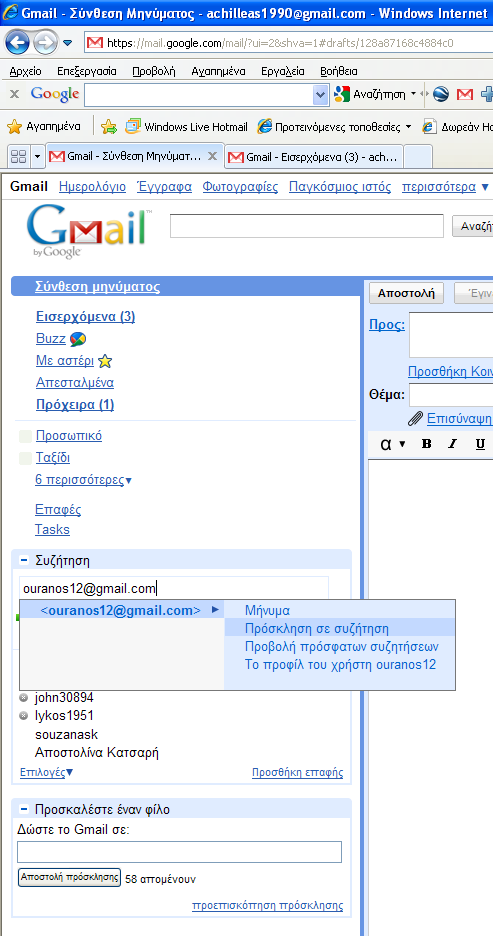Click the address bar URL field
The image size is (493, 936).
[288, 42]
